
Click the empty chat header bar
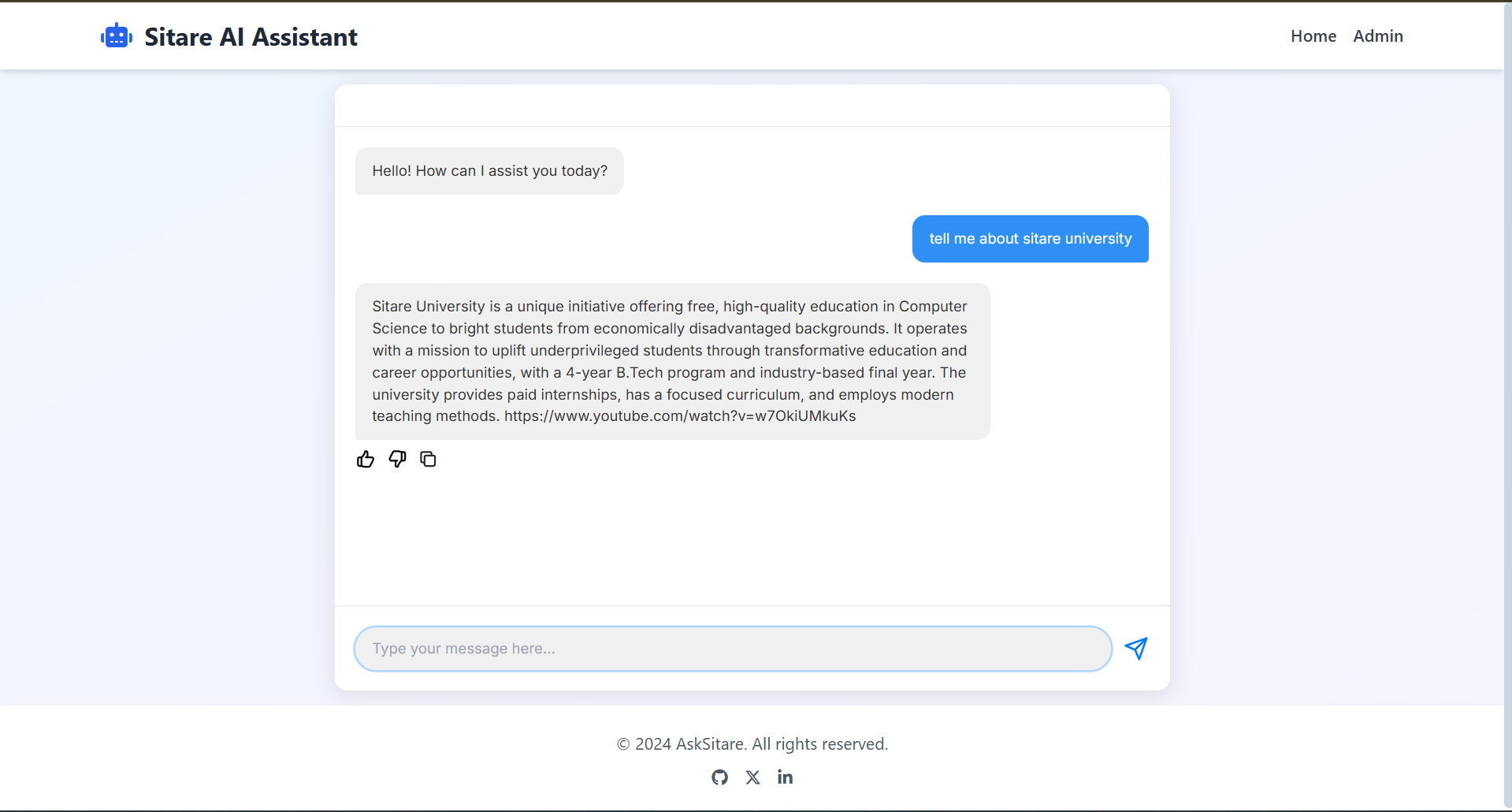coord(752,106)
